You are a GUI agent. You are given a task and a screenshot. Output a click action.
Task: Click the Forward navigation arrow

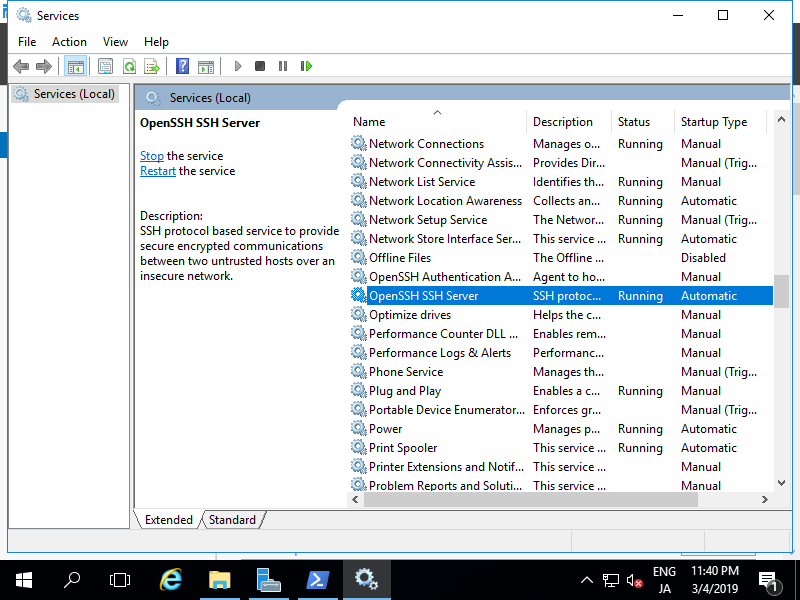coord(44,66)
